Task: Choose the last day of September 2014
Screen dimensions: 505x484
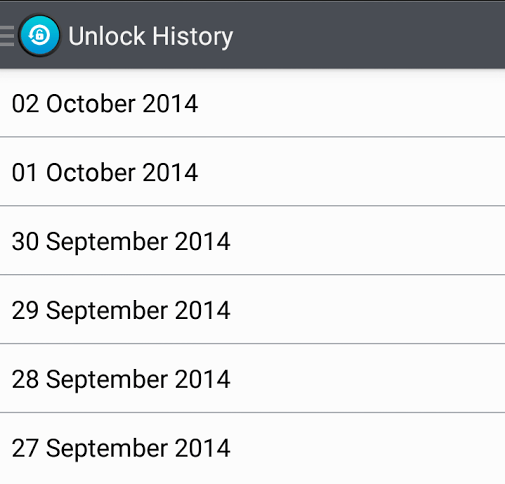Action: click(252, 241)
